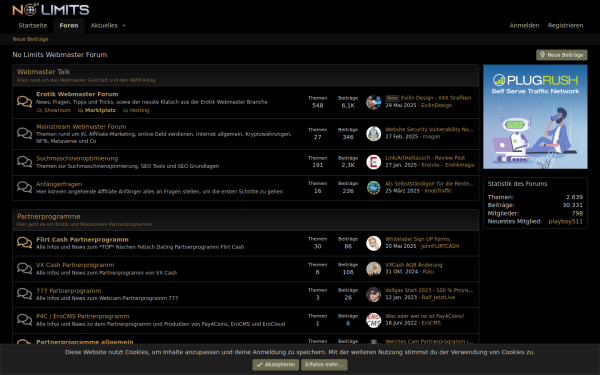Screen dimensions: 600x375
Task: Open user link magan beside 27 Feb. 2025
Action: point(431,137)
